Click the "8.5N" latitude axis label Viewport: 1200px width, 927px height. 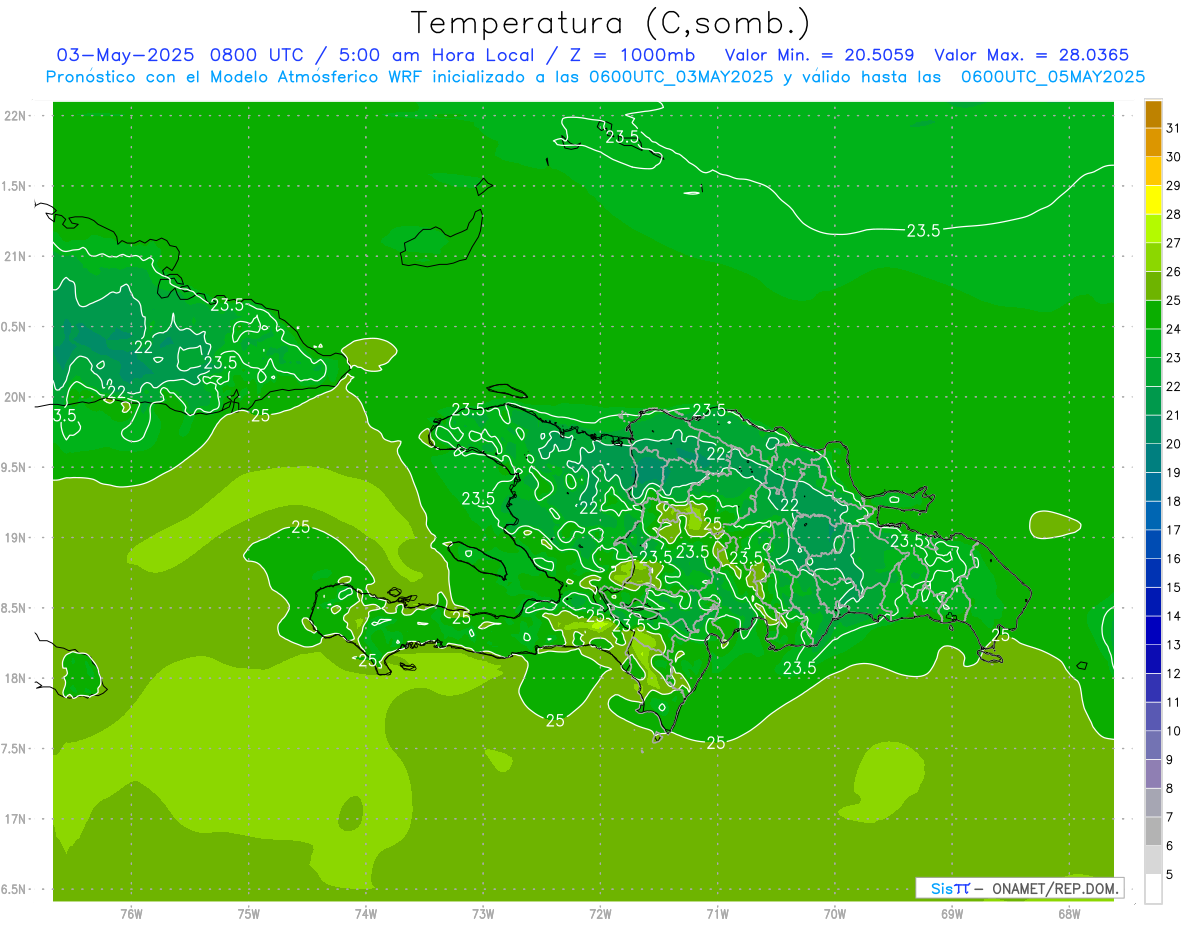(15, 608)
